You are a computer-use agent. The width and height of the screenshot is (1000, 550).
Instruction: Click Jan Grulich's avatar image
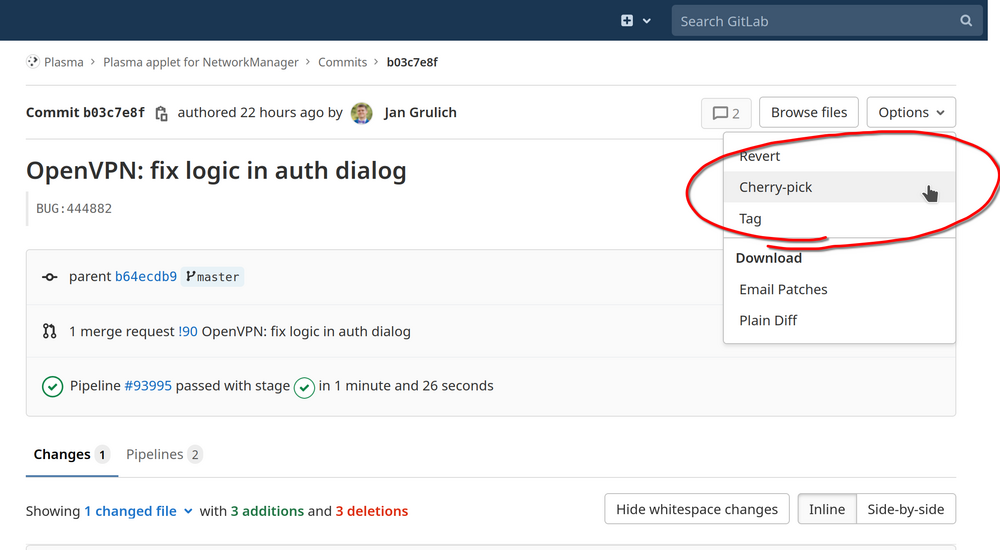click(x=362, y=113)
